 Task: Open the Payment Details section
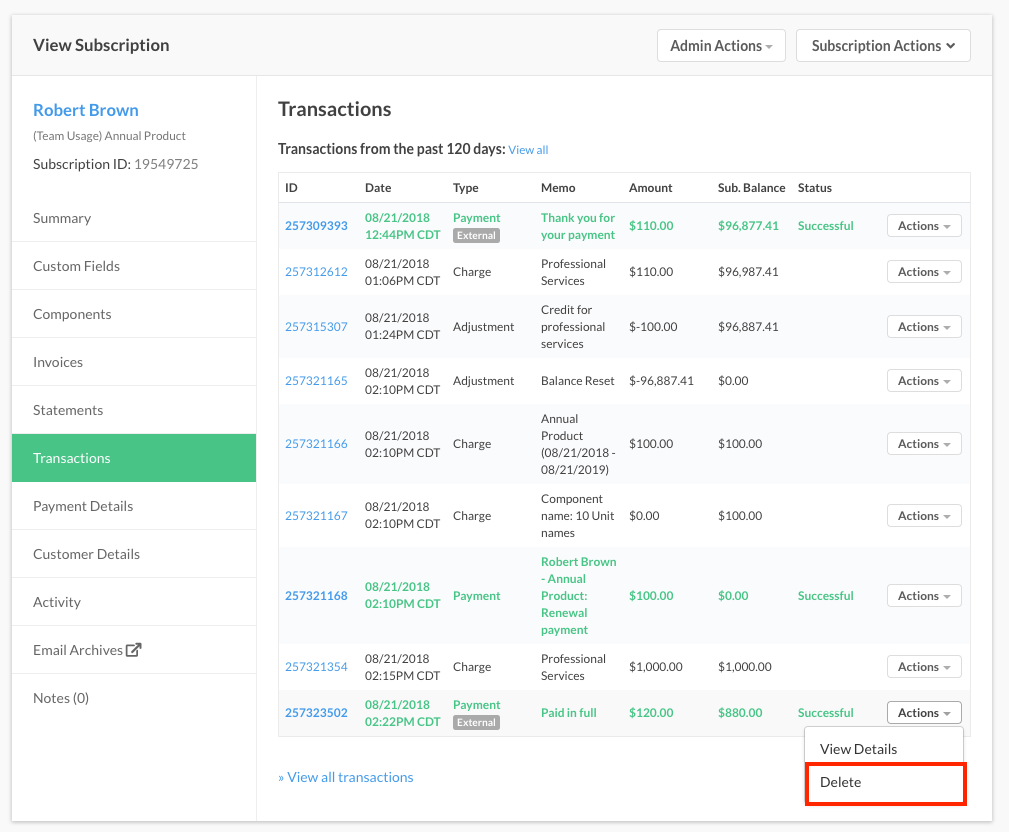[134, 506]
